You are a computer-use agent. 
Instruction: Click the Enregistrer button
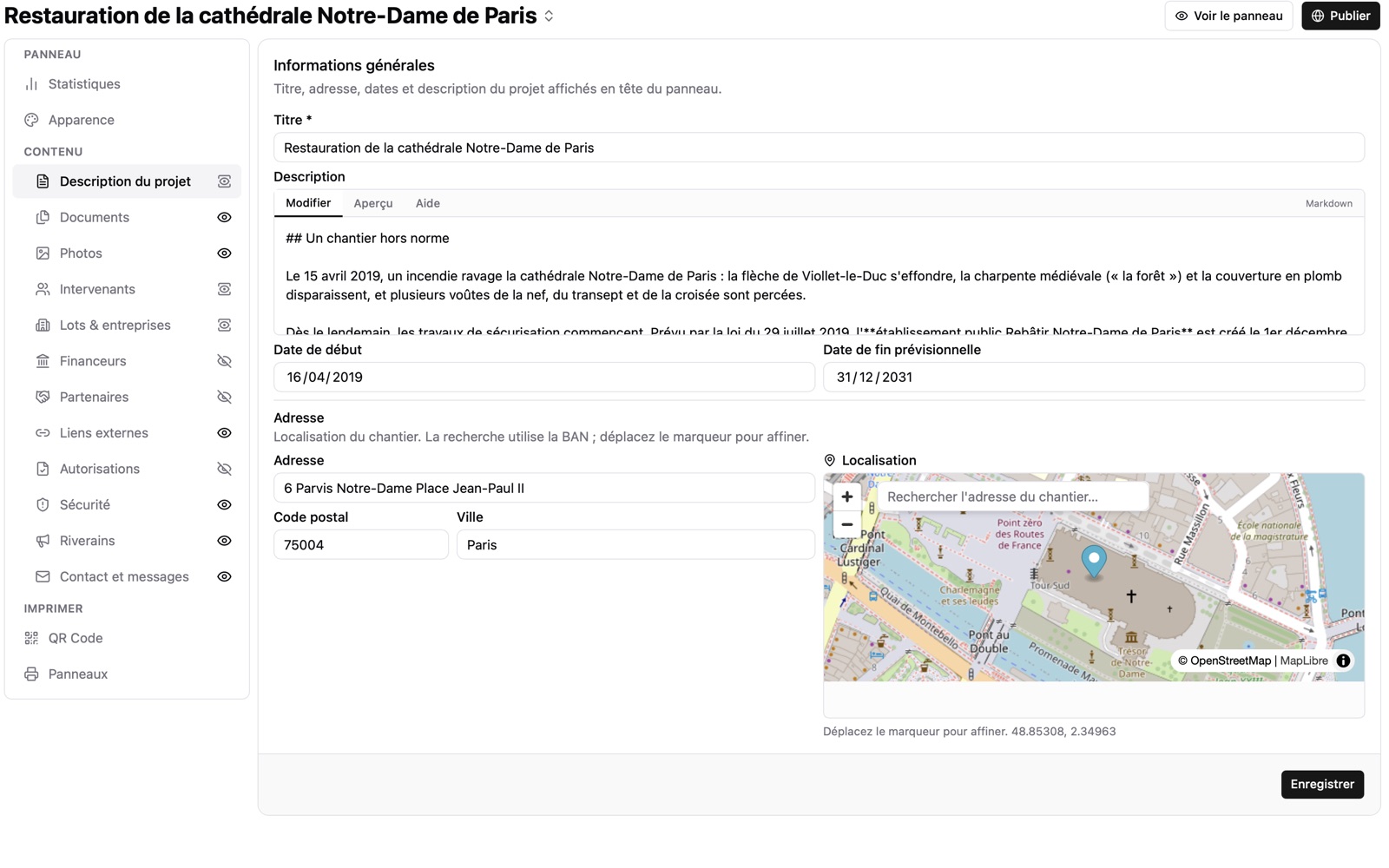click(1322, 785)
